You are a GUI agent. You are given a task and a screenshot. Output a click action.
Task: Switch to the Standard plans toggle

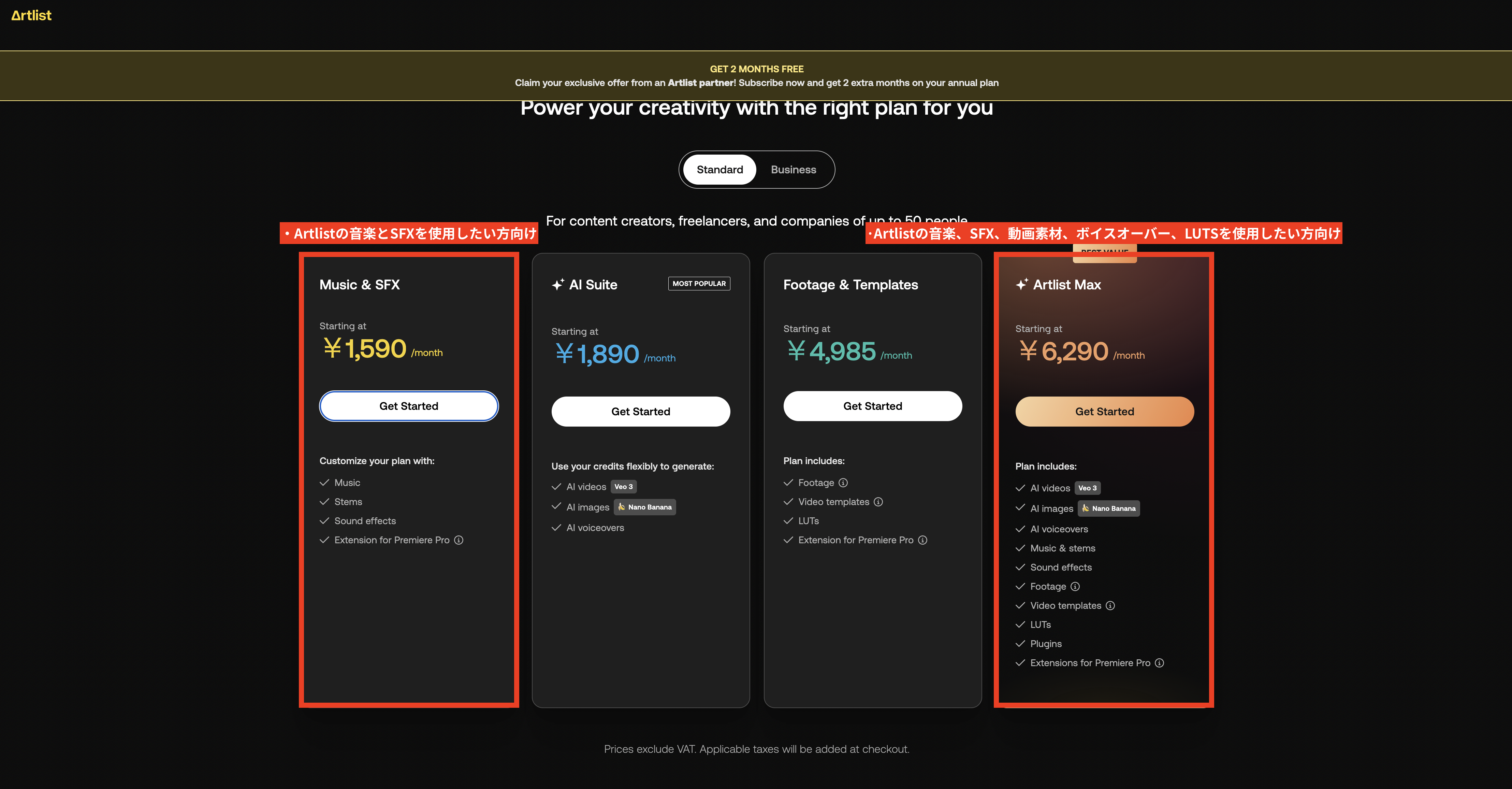719,170
